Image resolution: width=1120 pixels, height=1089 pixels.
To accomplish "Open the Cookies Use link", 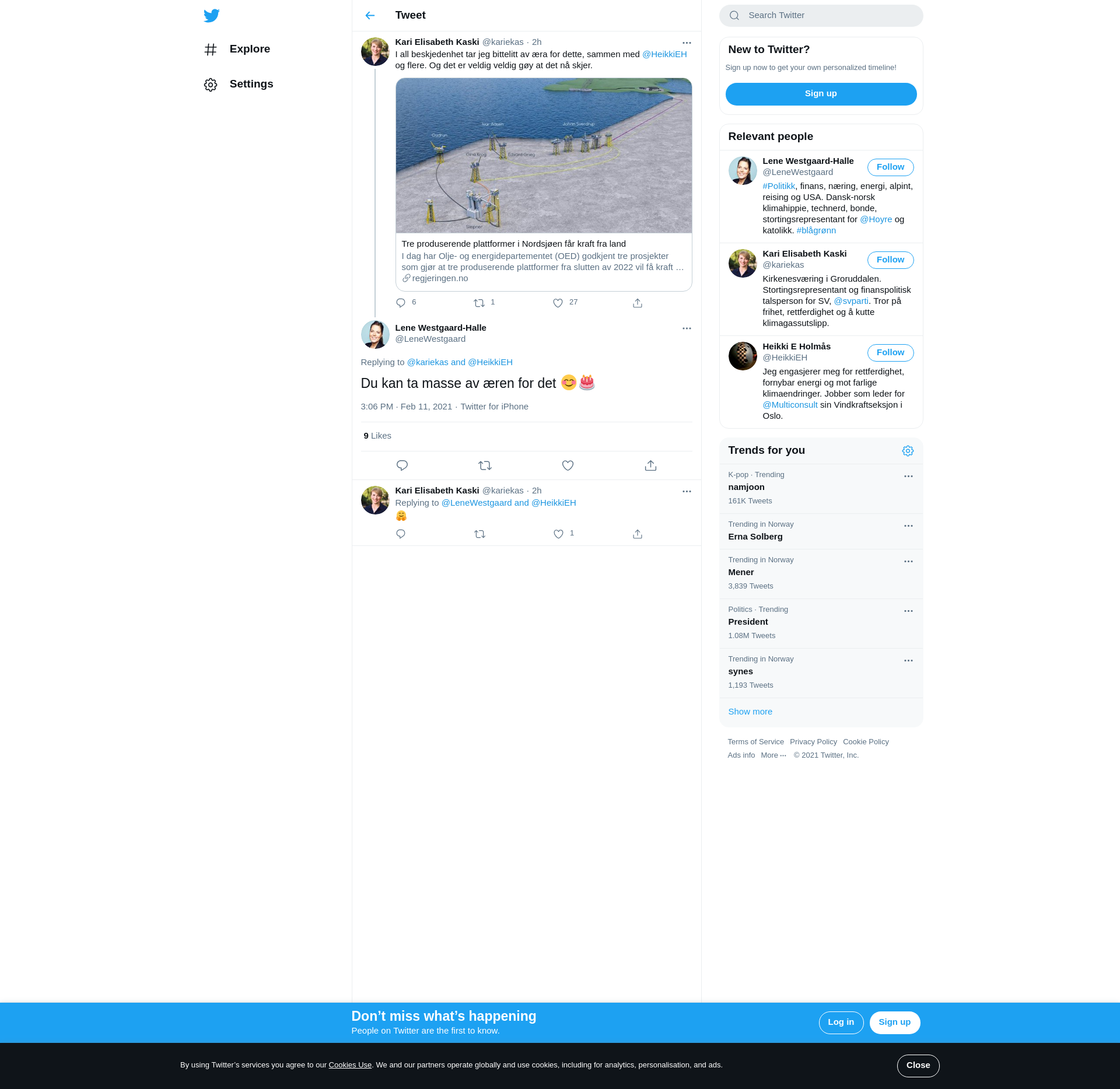I will tap(350, 1065).
